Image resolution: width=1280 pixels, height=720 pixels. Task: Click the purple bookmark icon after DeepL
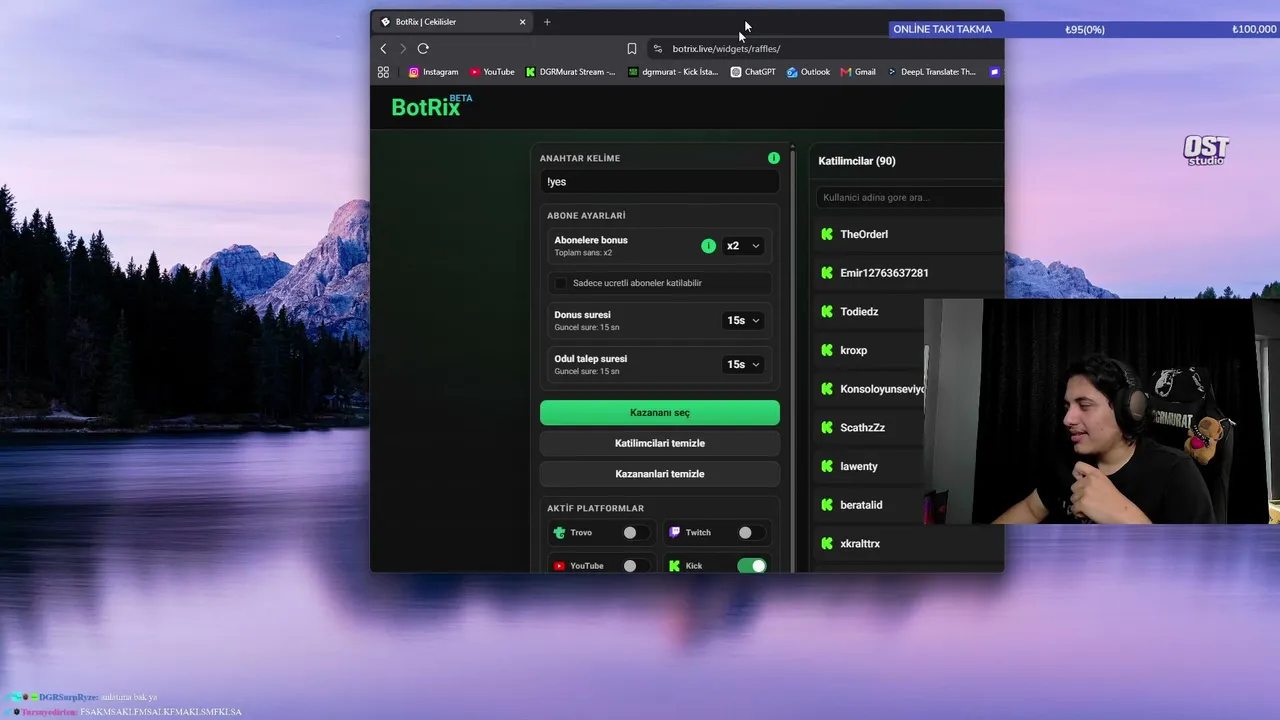pos(994,72)
